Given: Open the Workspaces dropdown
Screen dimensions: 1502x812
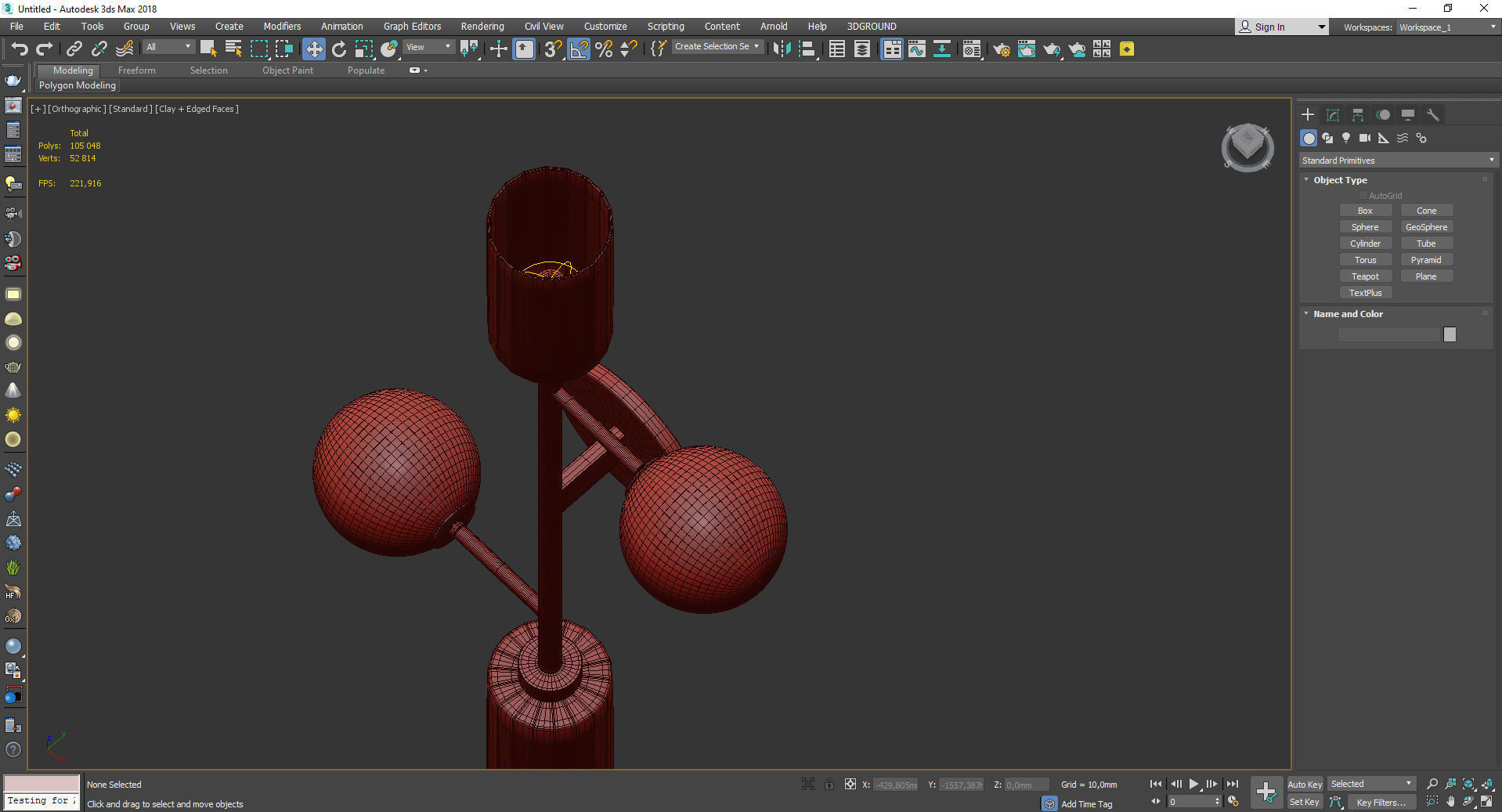Looking at the screenshot, I should tap(1447, 27).
